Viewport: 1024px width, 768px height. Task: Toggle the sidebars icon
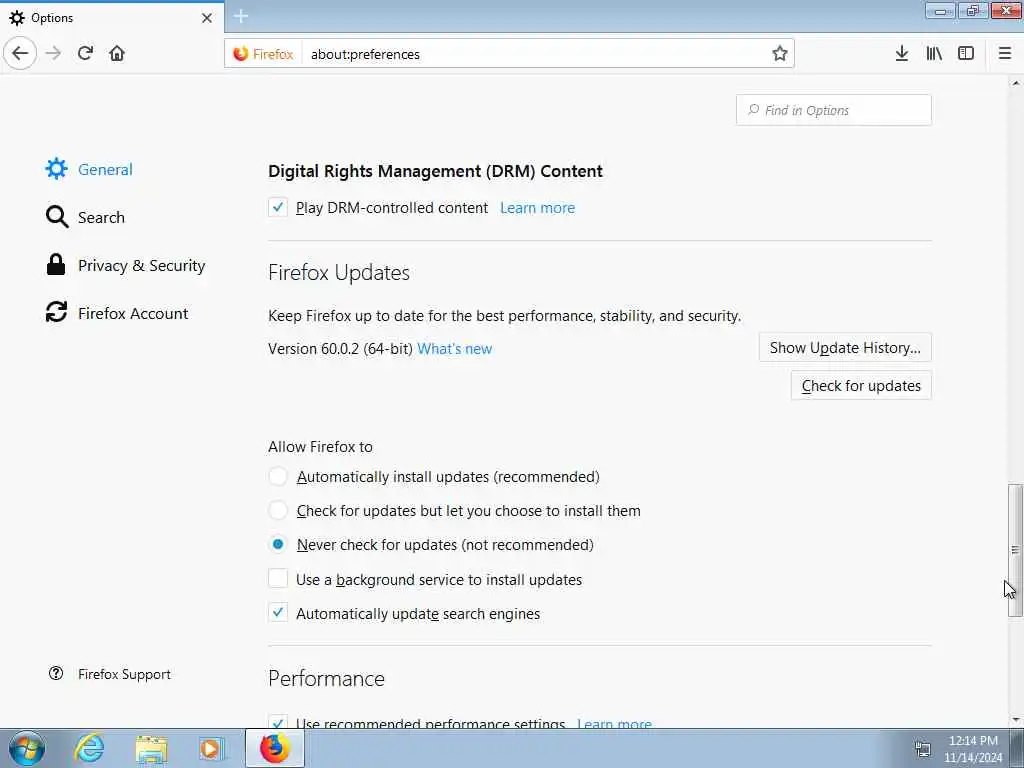pos(966,54)
